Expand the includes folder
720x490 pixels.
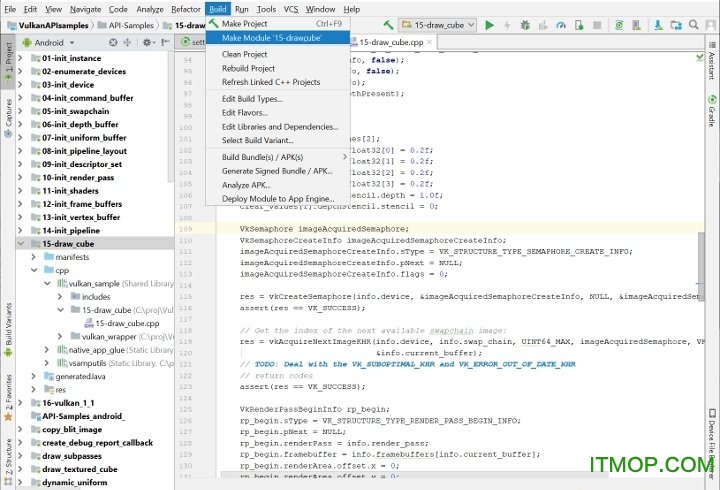[x=60, y=297]
